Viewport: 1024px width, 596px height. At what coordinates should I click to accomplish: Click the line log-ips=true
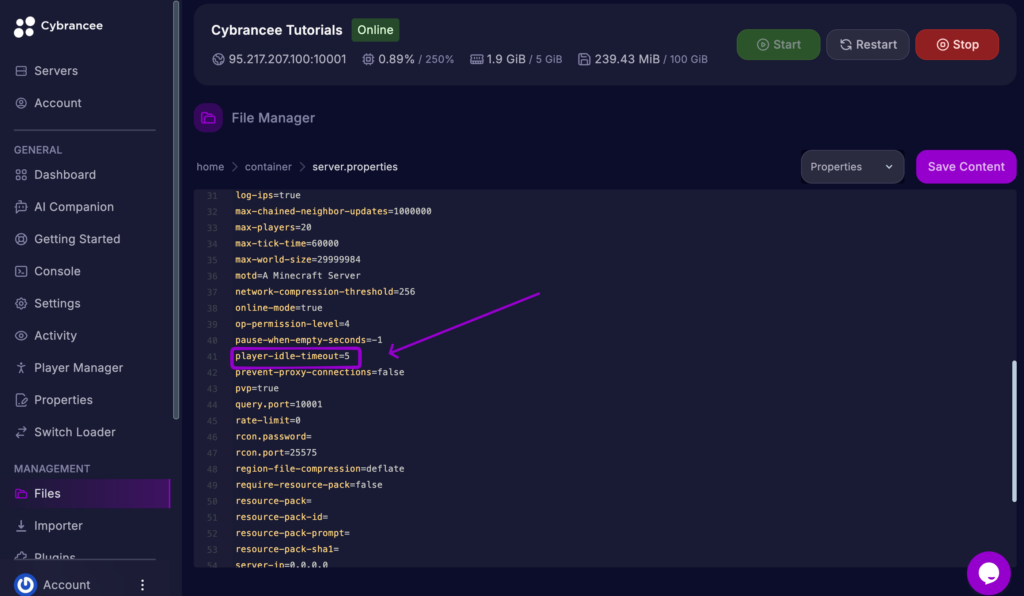point(268,195)
